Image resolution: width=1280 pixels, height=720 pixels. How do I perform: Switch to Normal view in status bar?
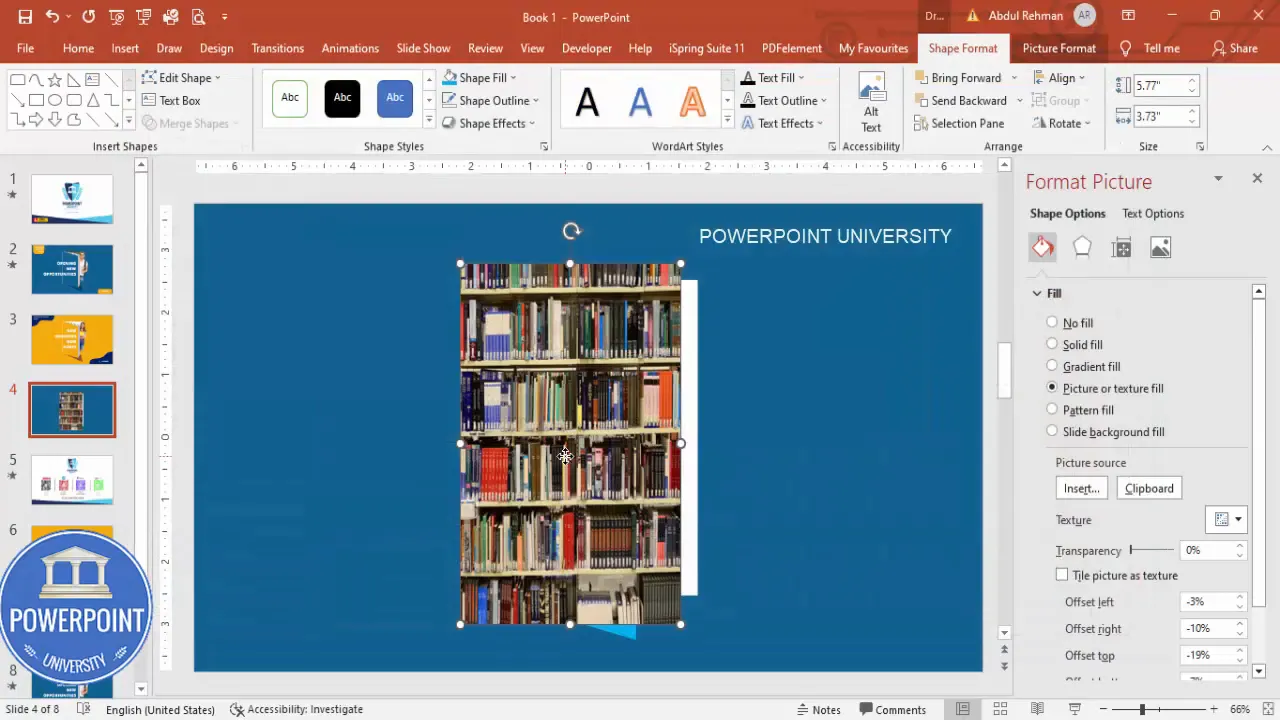(963, 709)
